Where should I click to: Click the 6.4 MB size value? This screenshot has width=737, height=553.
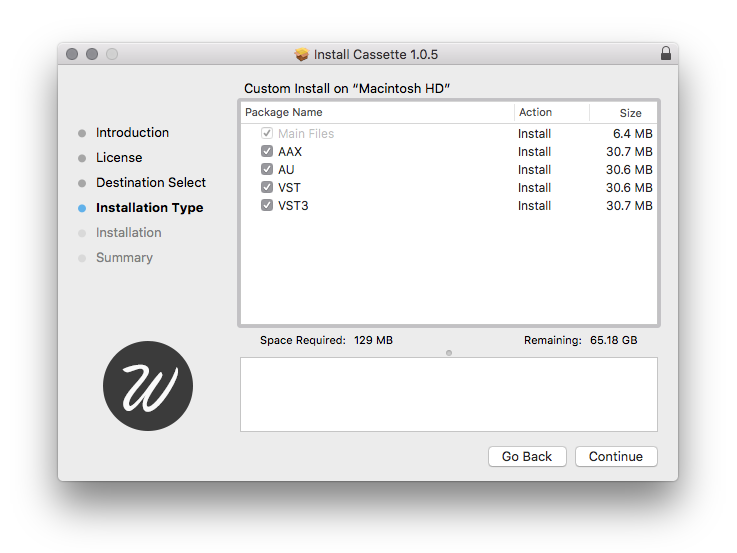point(632,134)
